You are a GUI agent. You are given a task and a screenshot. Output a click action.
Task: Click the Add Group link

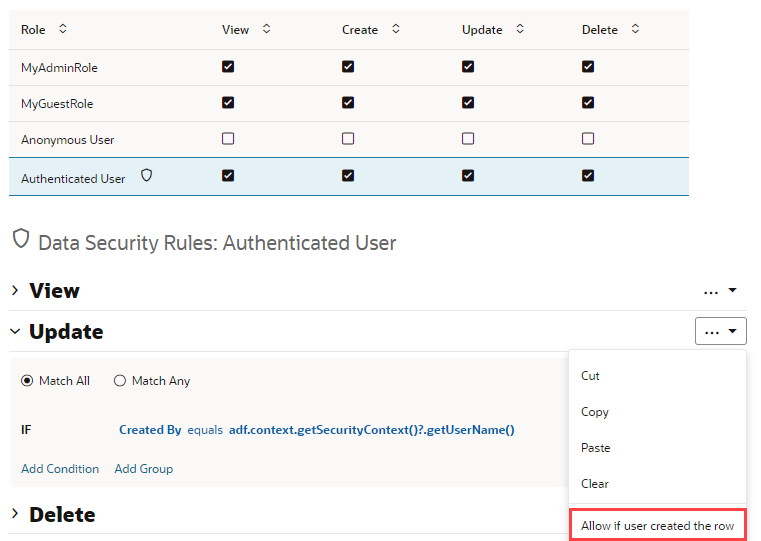click(x=144, y=469)
